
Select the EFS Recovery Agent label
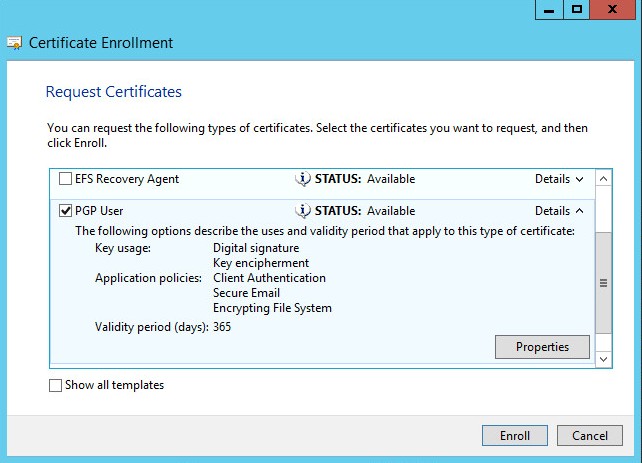pos(127,179)
